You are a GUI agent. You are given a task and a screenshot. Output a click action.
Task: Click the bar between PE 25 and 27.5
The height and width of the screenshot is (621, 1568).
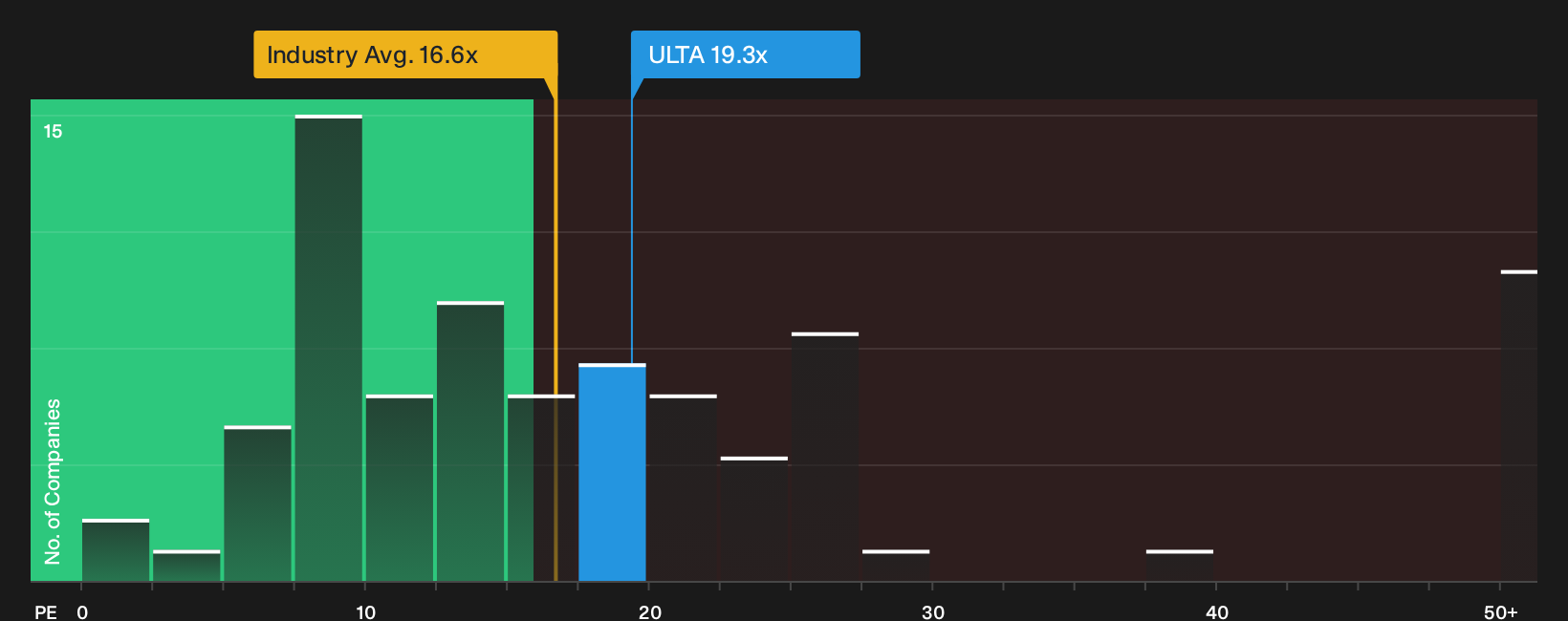pos(825,457)
